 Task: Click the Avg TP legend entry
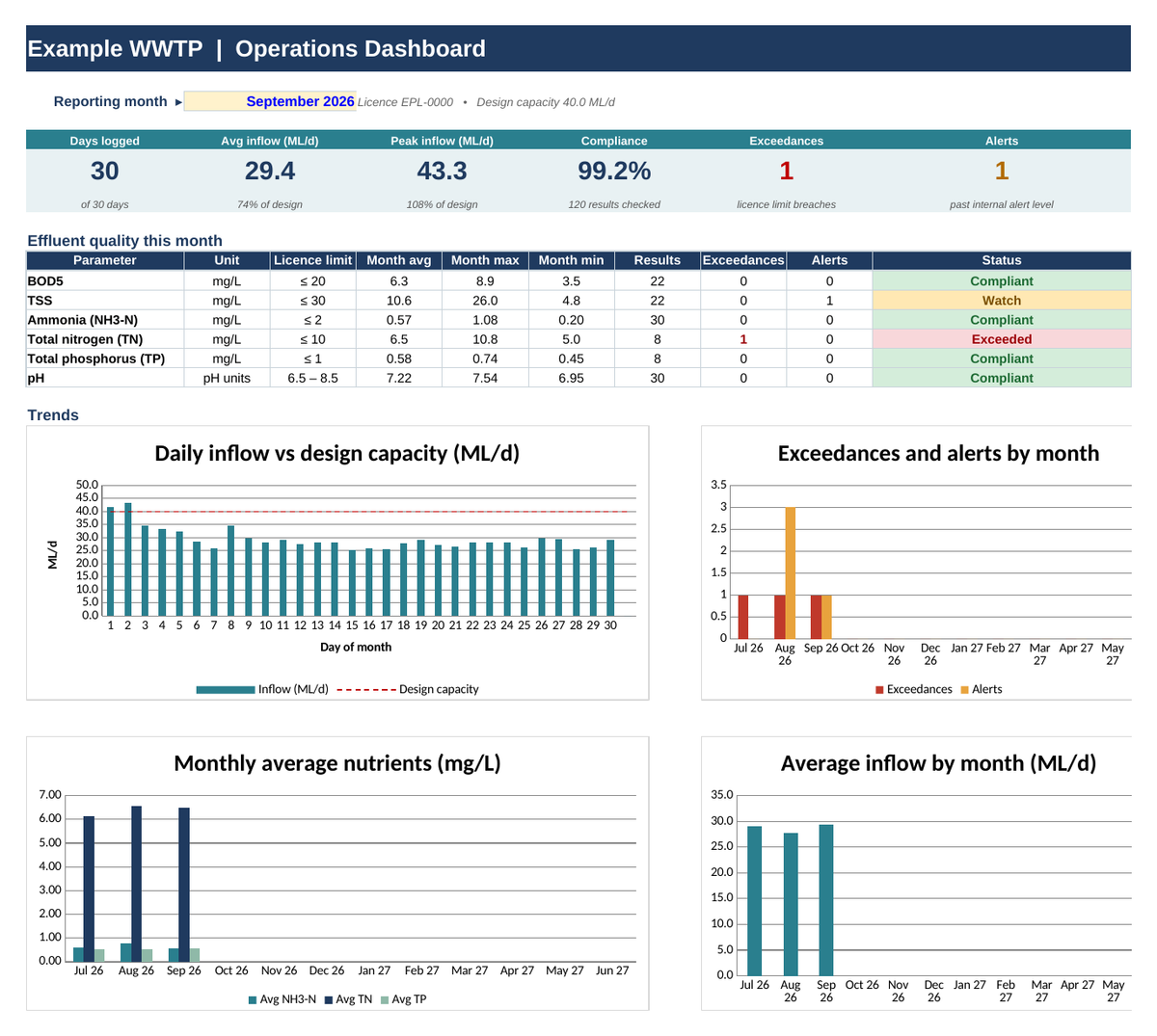click(403, 999)
